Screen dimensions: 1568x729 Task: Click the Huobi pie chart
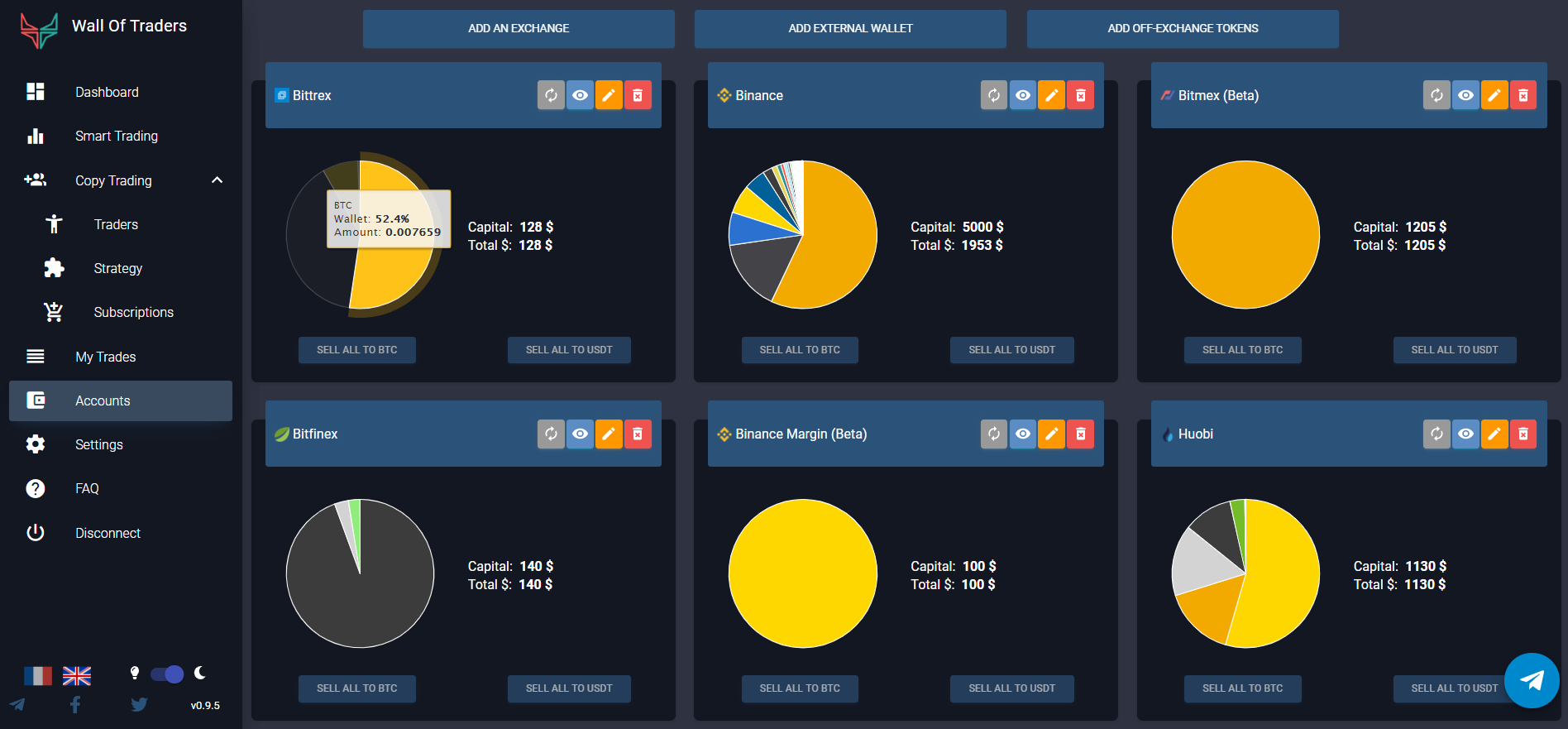pyautogui.click(x=1245, y=573)
